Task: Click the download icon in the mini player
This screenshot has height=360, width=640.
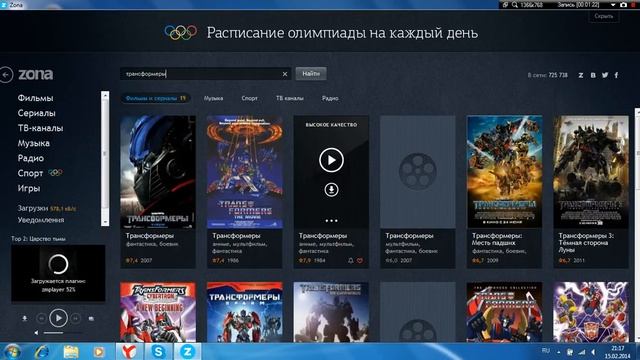Action: point(24,318)
